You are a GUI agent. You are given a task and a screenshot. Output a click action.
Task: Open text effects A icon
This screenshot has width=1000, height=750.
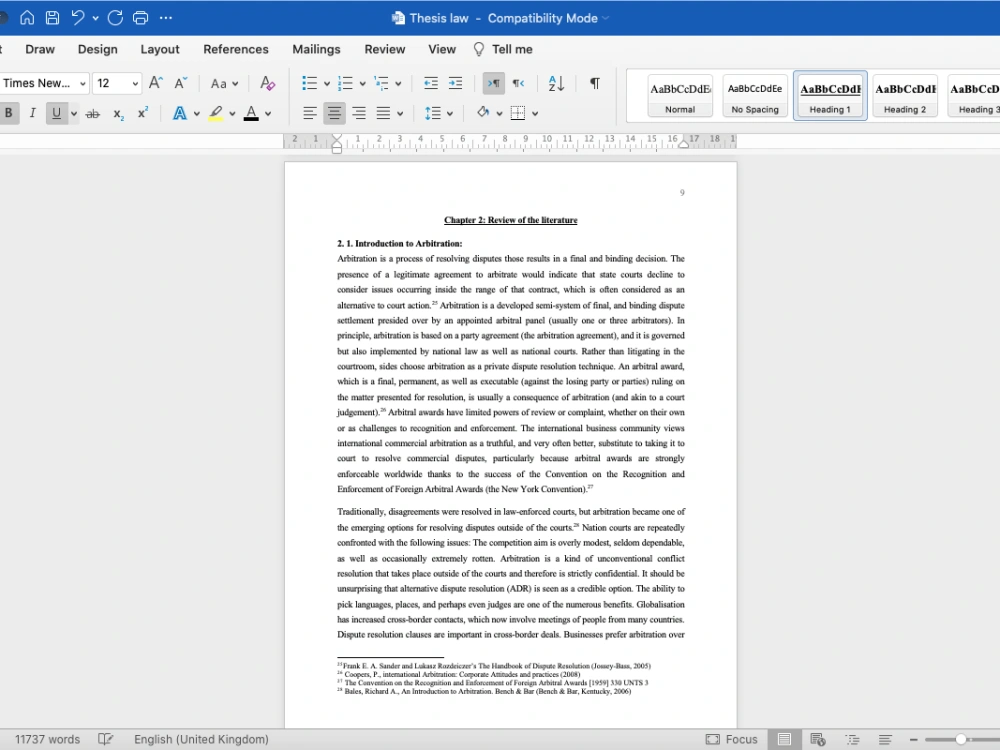[180, 114]
